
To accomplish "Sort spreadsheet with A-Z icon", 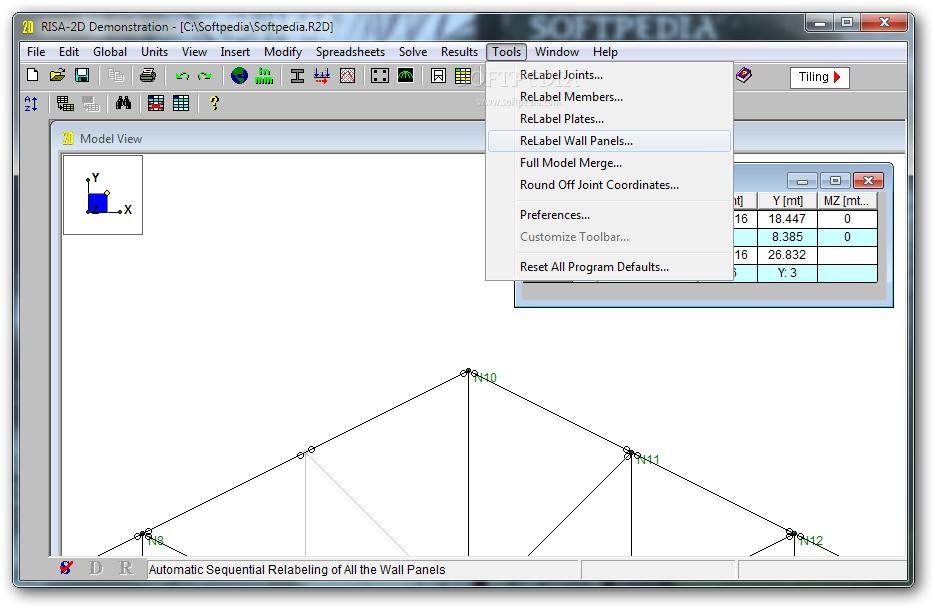I will (32, 104).
